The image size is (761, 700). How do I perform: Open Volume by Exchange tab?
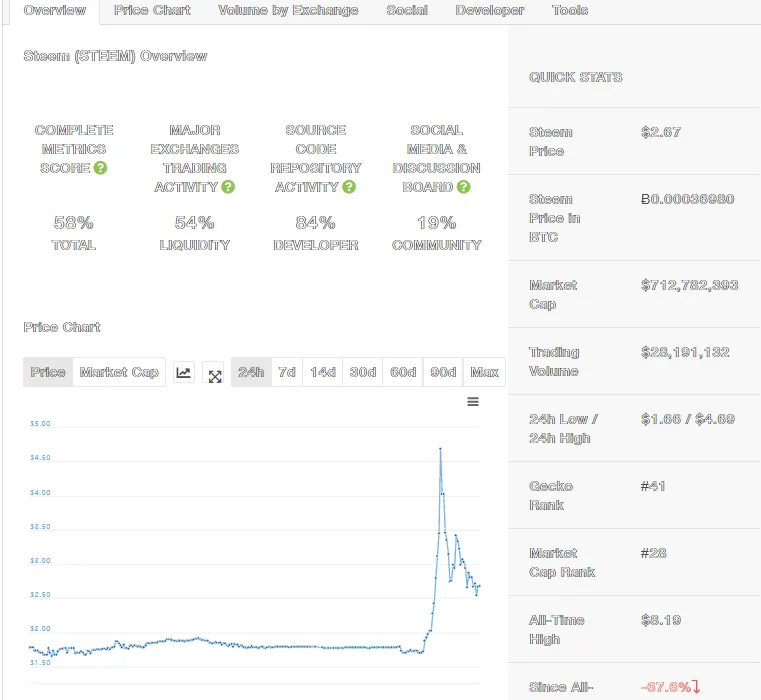coord(288,10)
